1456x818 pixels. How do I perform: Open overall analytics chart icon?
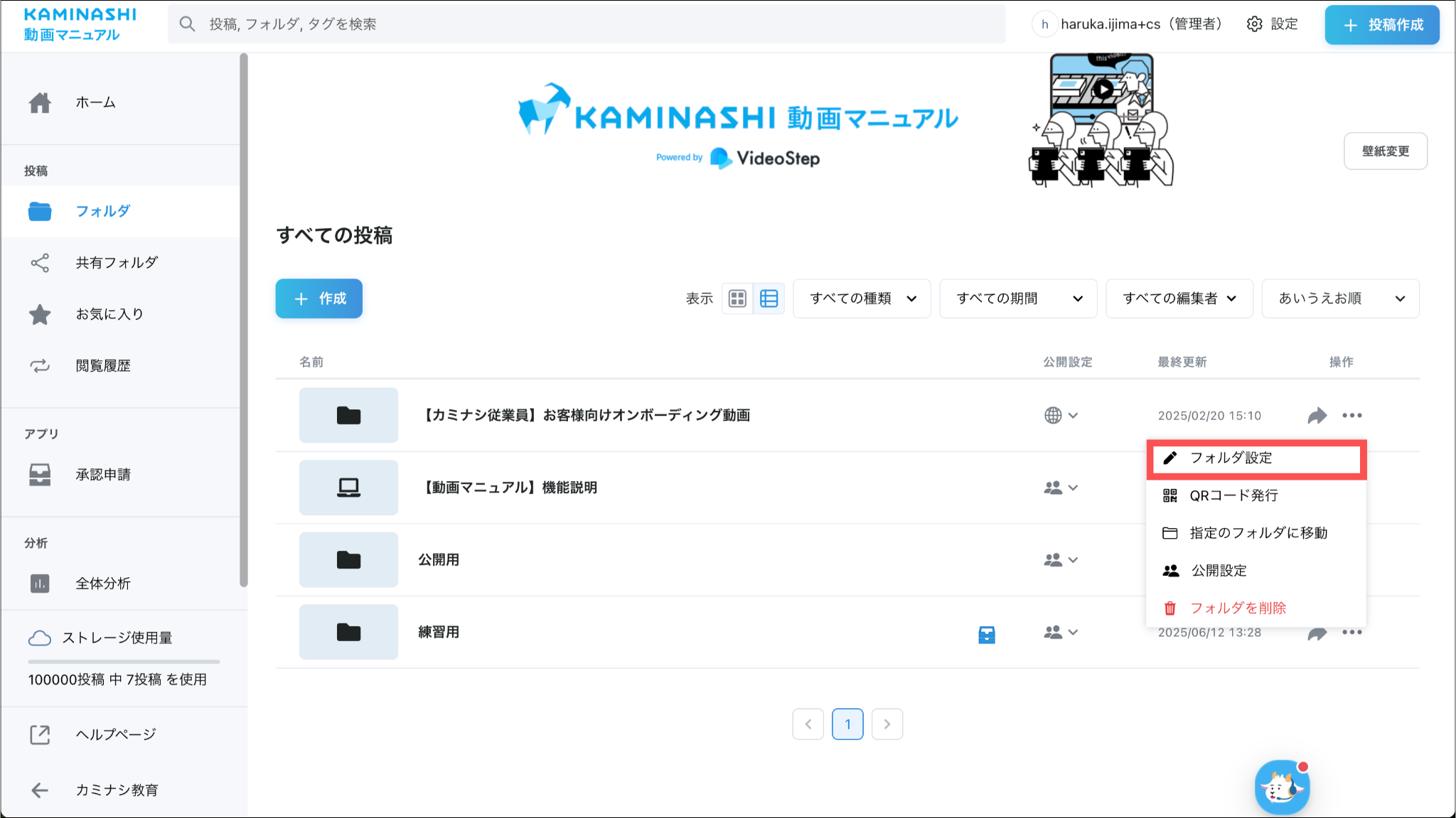(x=40, y=583)
